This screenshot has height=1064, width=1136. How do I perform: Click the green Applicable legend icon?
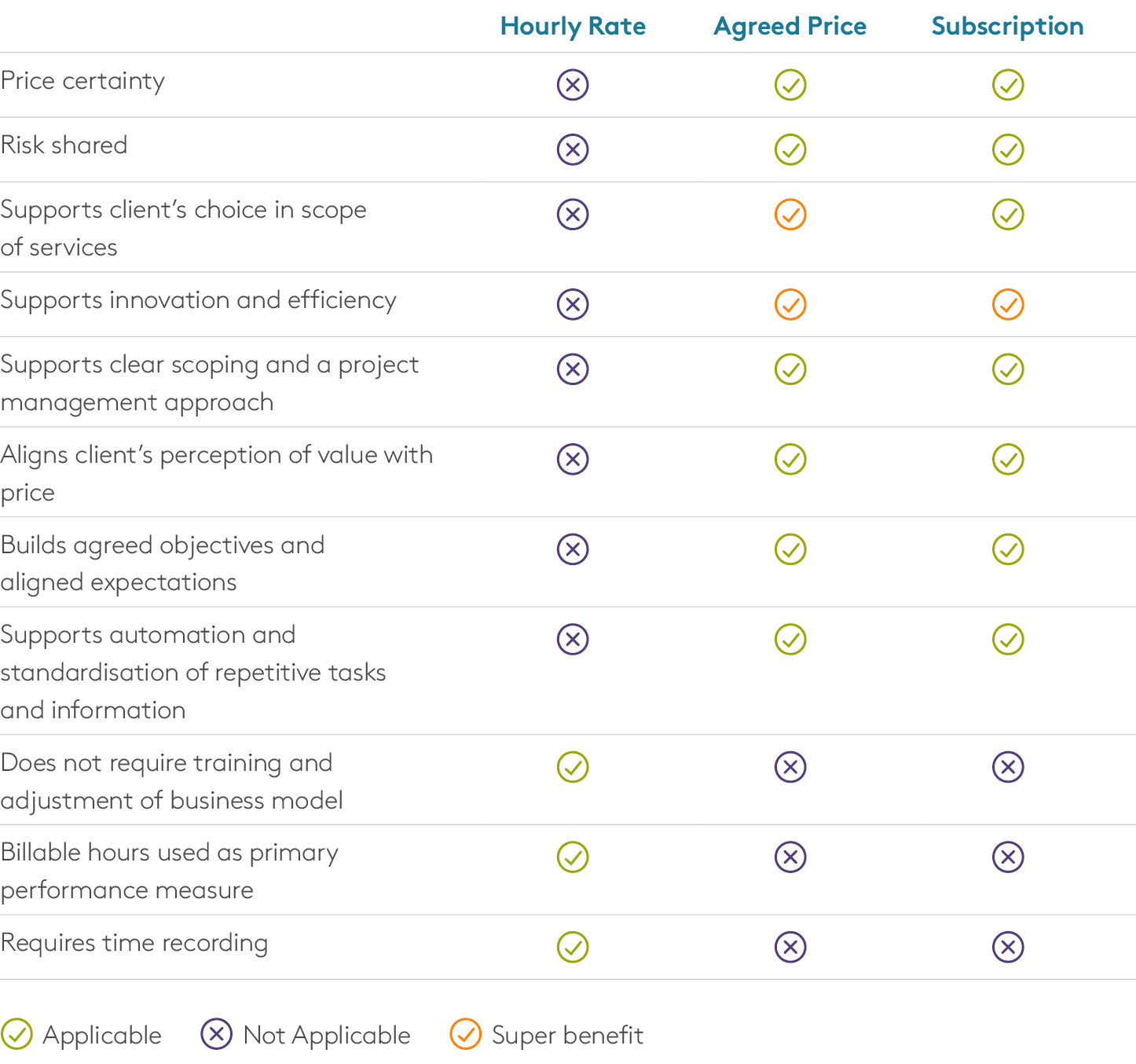click(16, 1034)
